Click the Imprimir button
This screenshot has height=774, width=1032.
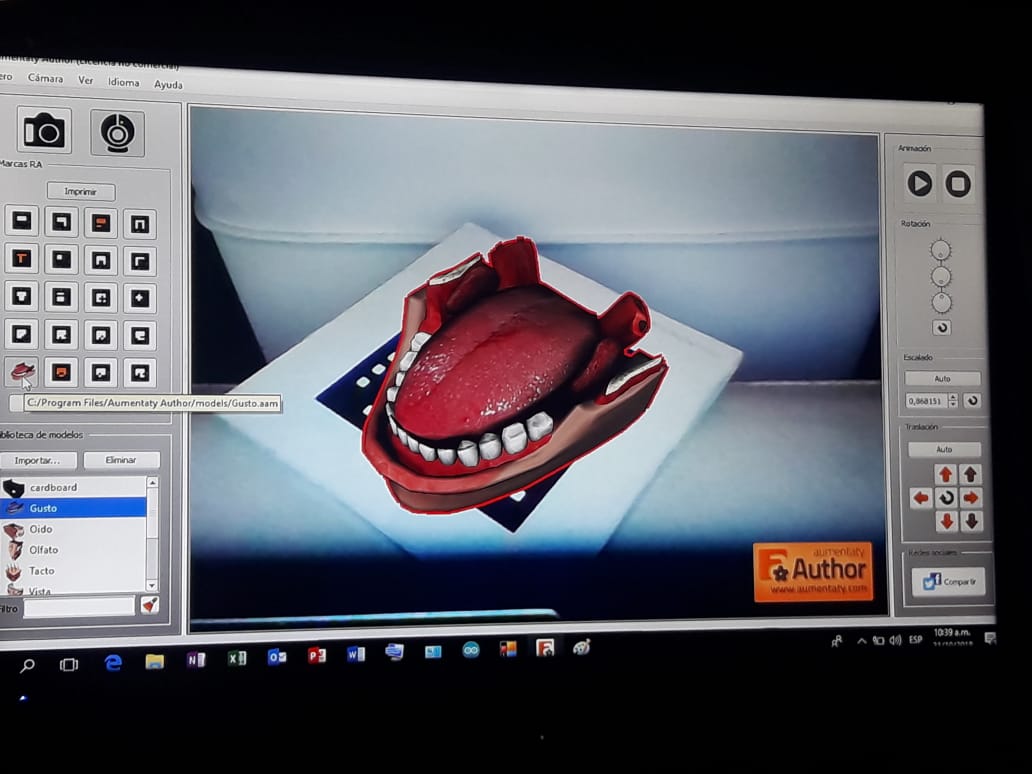81,192
